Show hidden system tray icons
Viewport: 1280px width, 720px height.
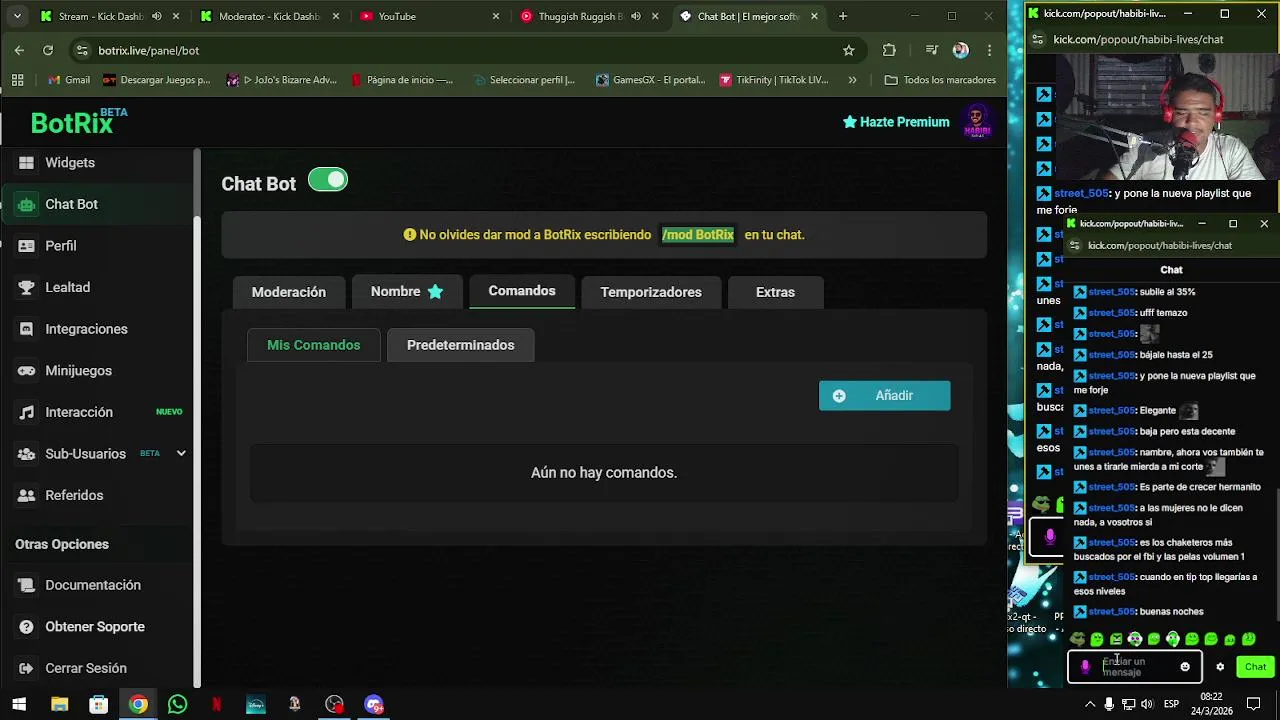(x=1090, y=704)
